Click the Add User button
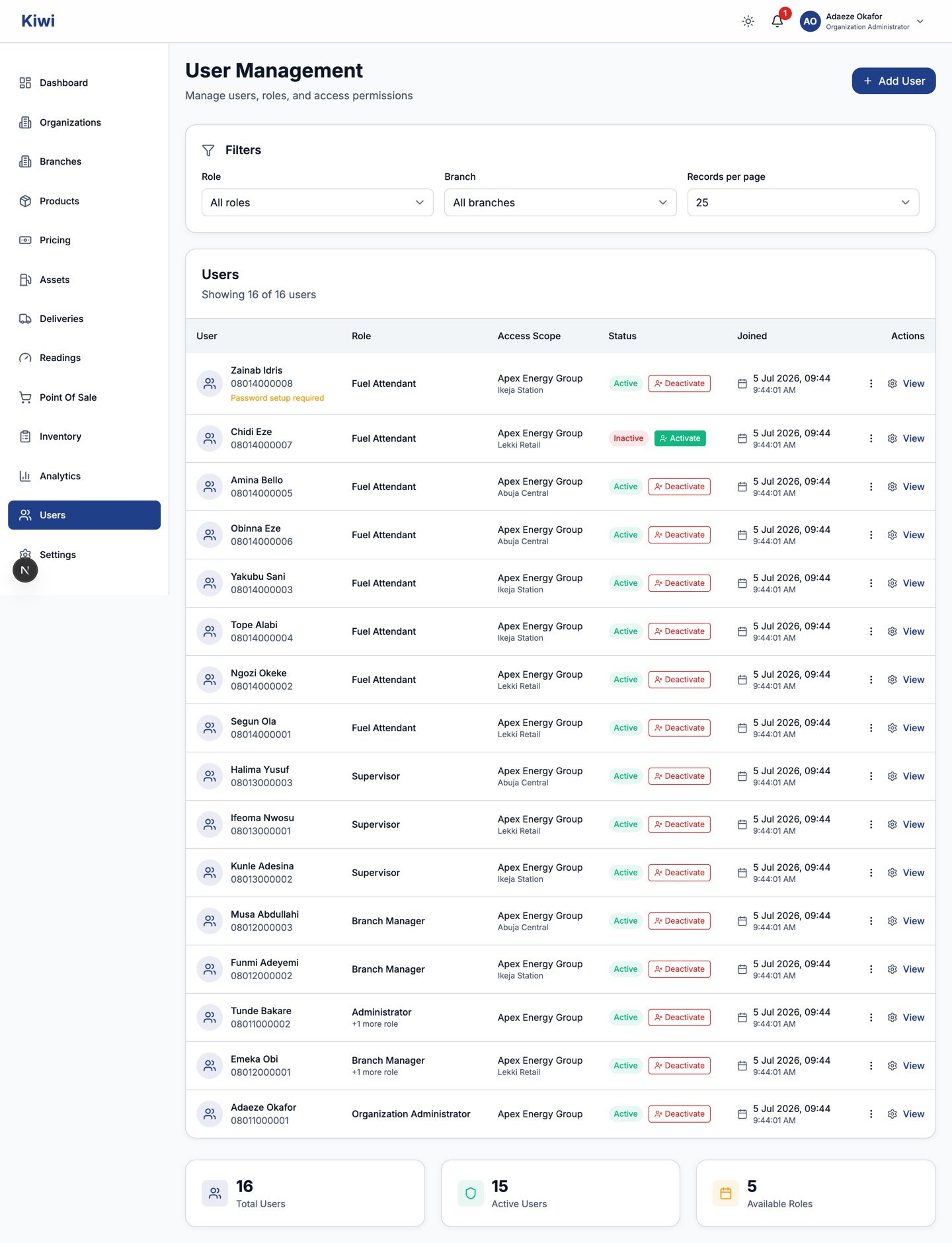Screen dimensions: 952x1243 click(893, 81)
